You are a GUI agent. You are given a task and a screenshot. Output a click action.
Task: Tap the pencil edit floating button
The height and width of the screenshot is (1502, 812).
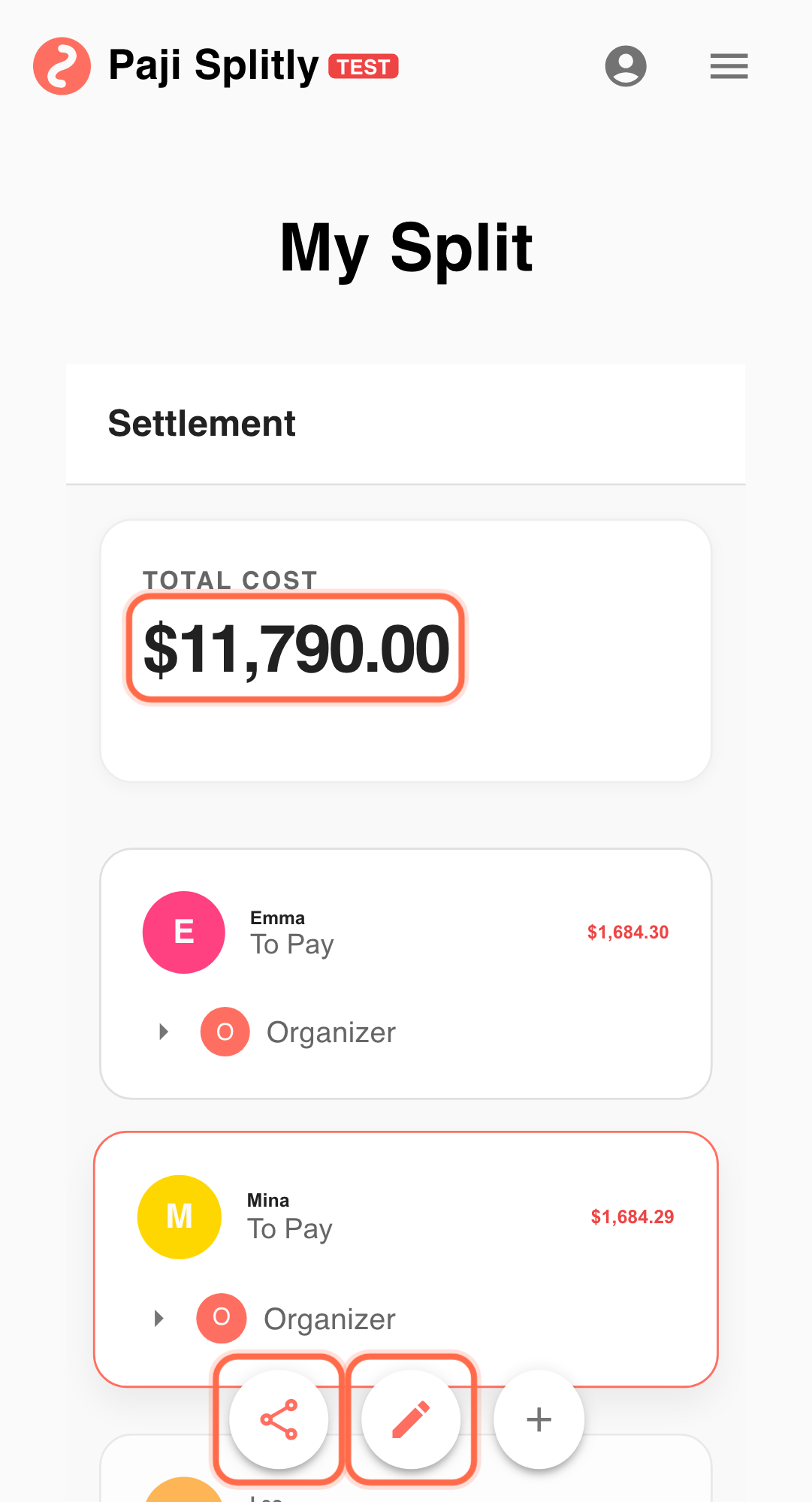pos(411,1419)
